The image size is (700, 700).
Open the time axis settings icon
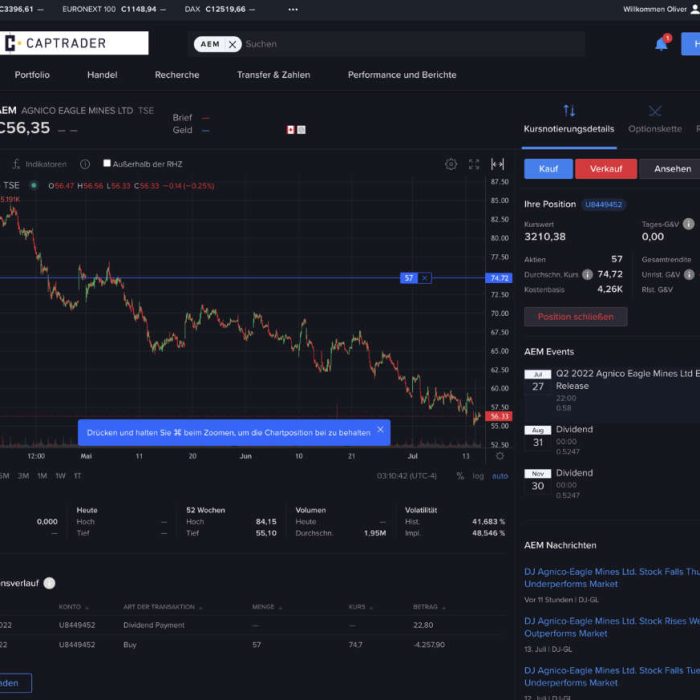click(x=500, y=456)
